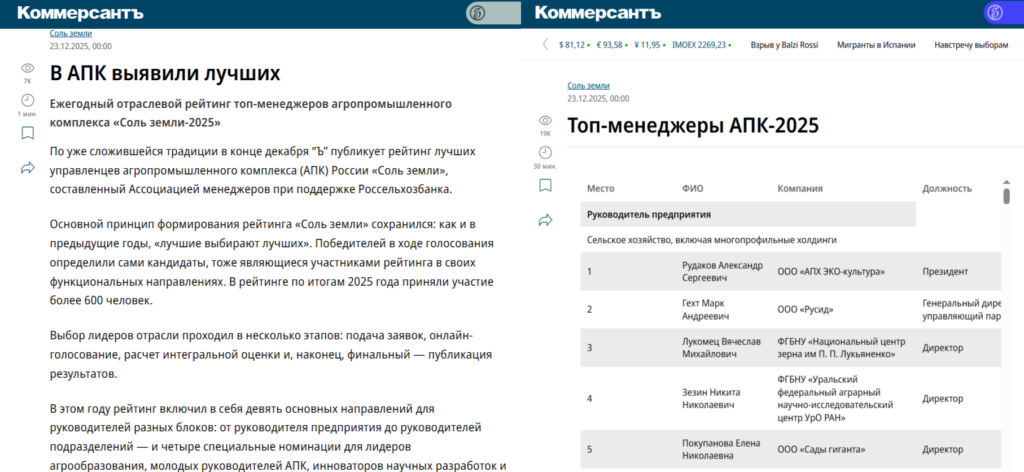Screen dimensions: 1024x472
Task: Click the name Рудаков Александр Сергеевич
Action: click(x=722, y=272)
